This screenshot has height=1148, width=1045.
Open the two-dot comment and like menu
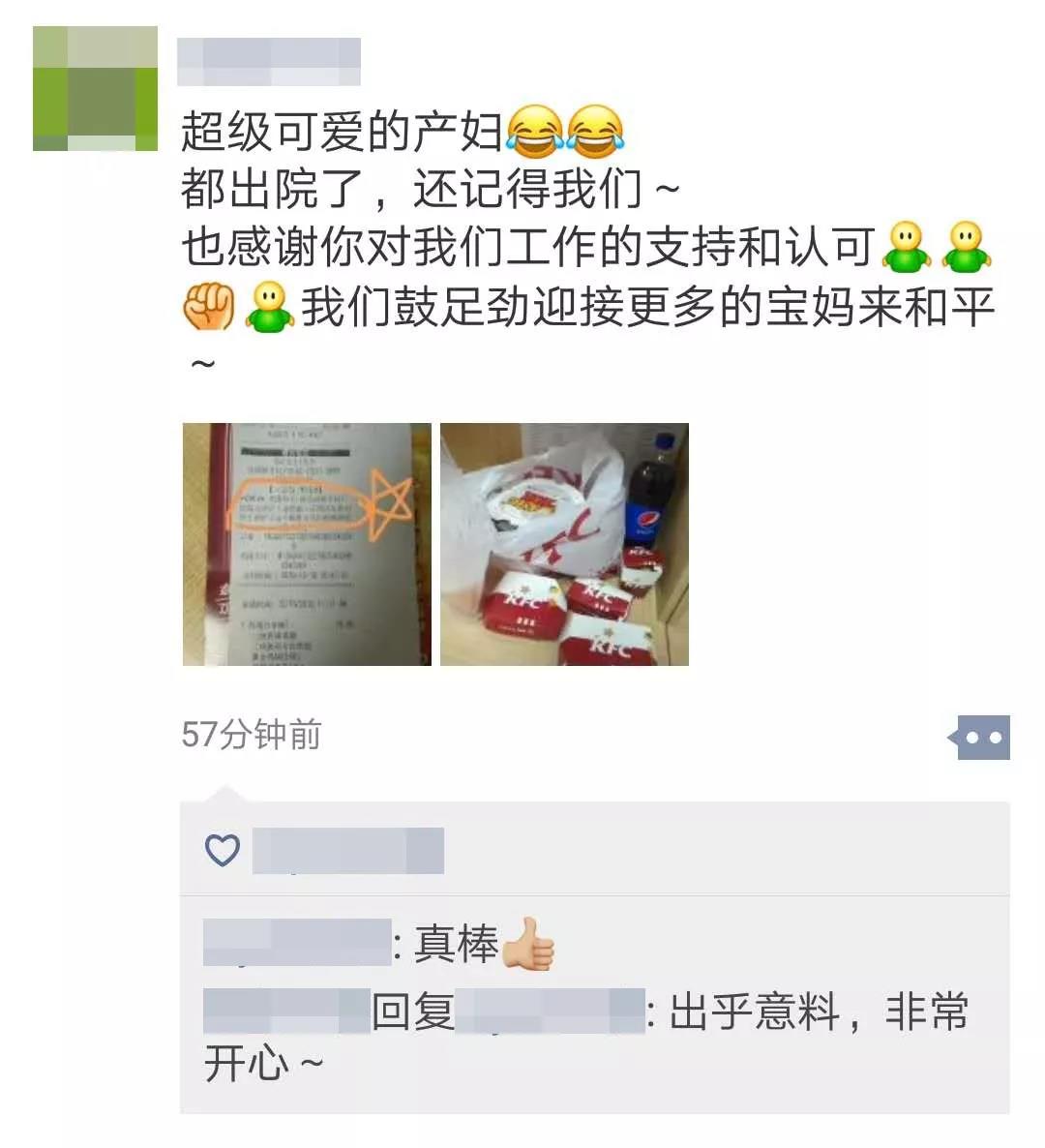[979, 738]
